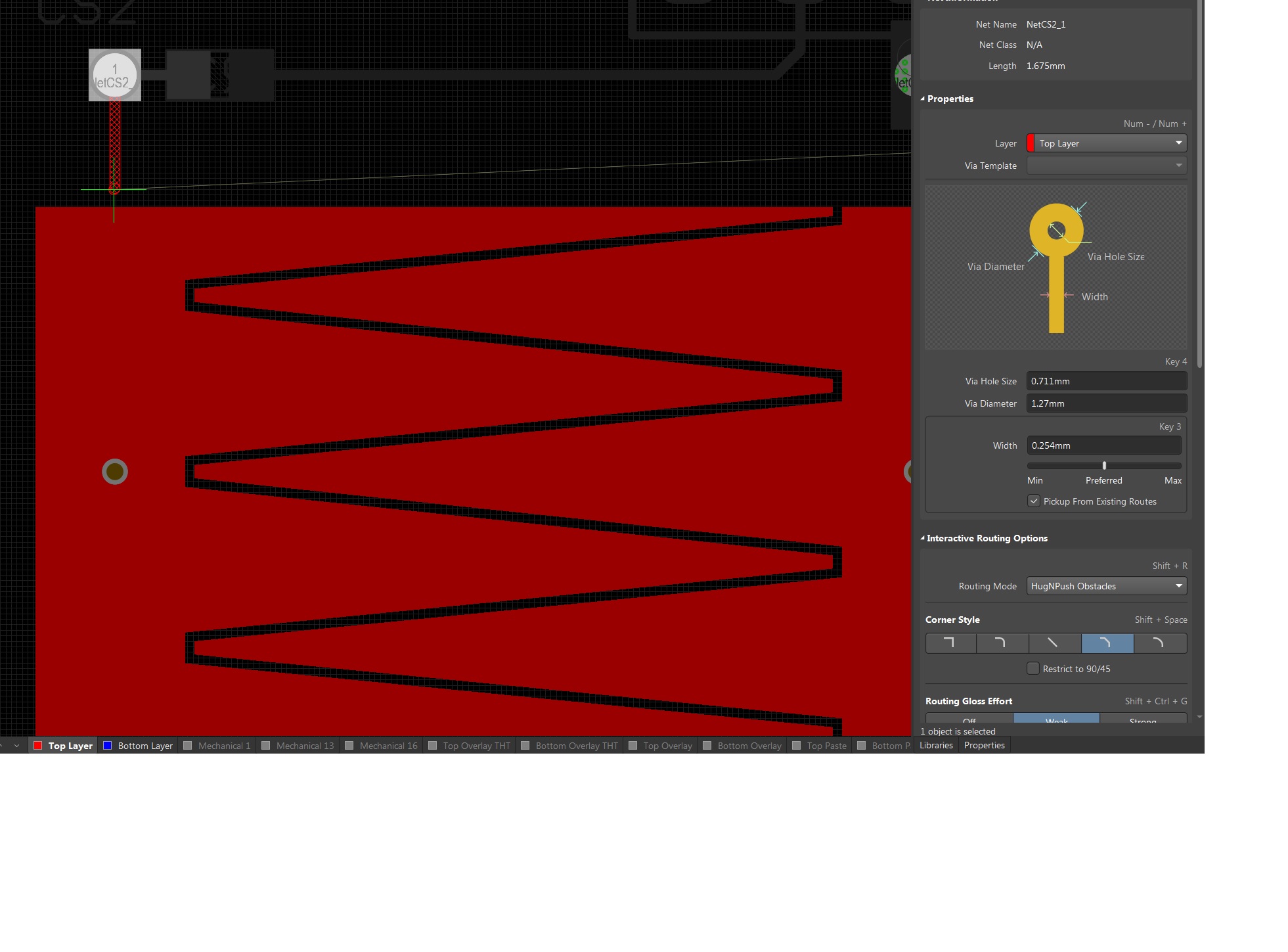
Task: Collapse the Interactive Routing Options section
Action: click(x=923, y=538)
